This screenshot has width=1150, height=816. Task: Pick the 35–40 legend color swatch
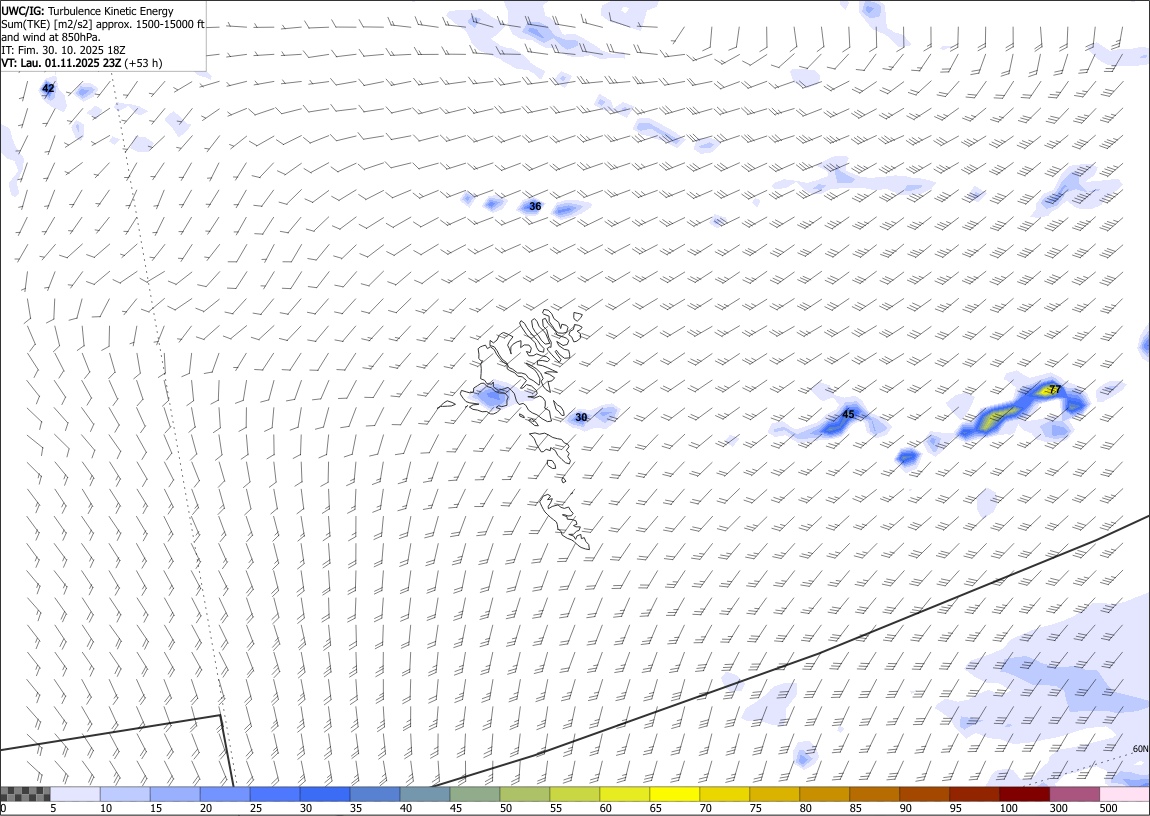point(375,794)
